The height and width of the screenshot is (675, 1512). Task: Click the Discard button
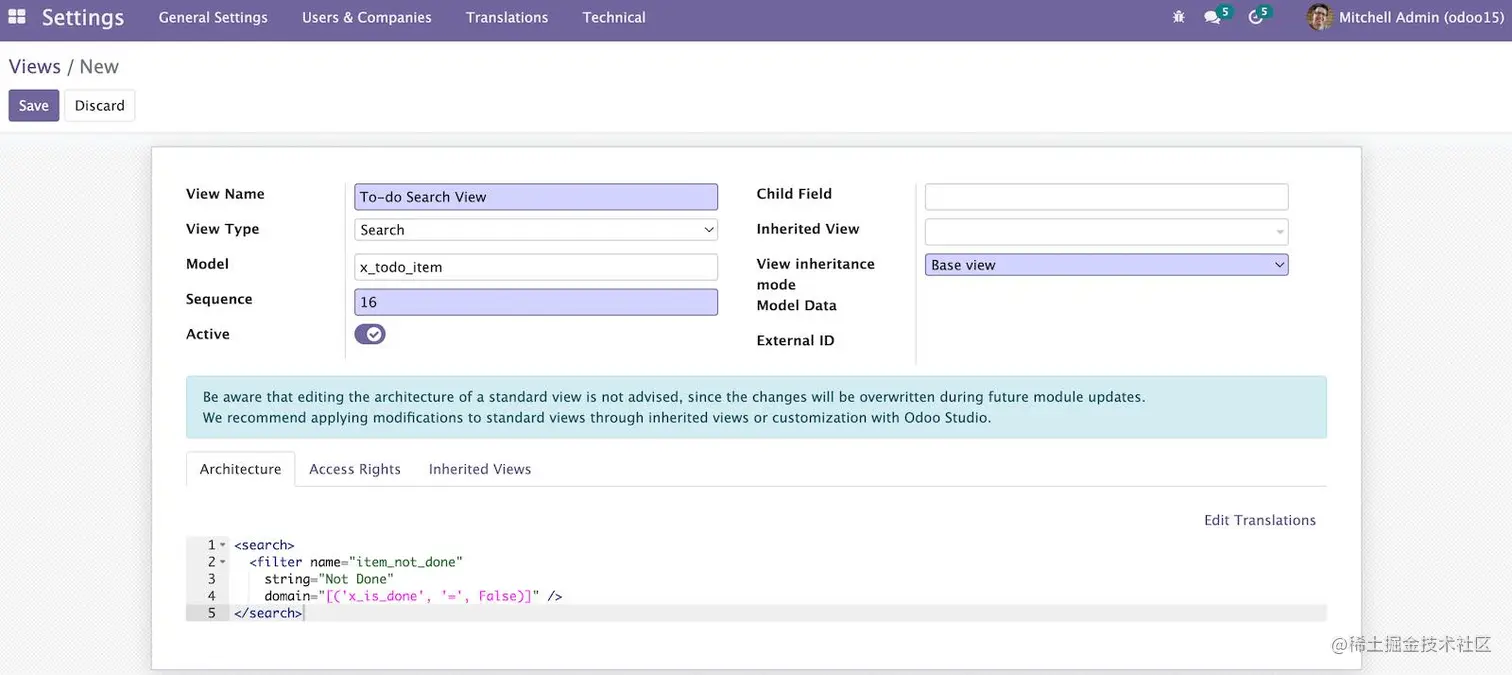point(100,106)
